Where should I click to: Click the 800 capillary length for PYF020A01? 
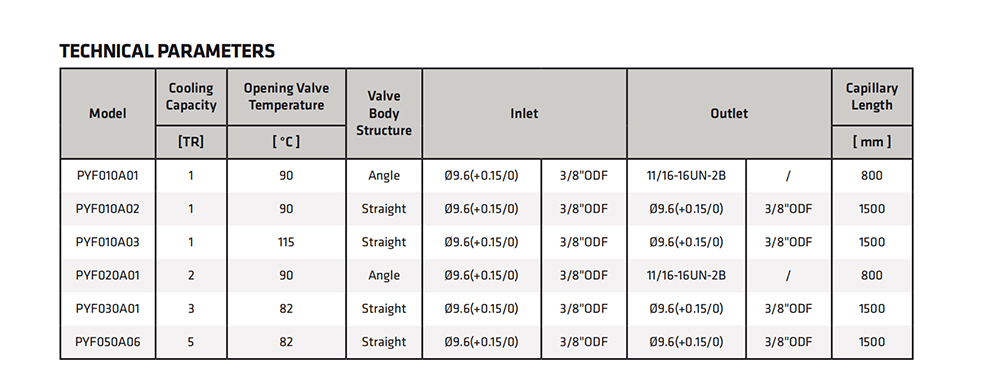(872, 275)
